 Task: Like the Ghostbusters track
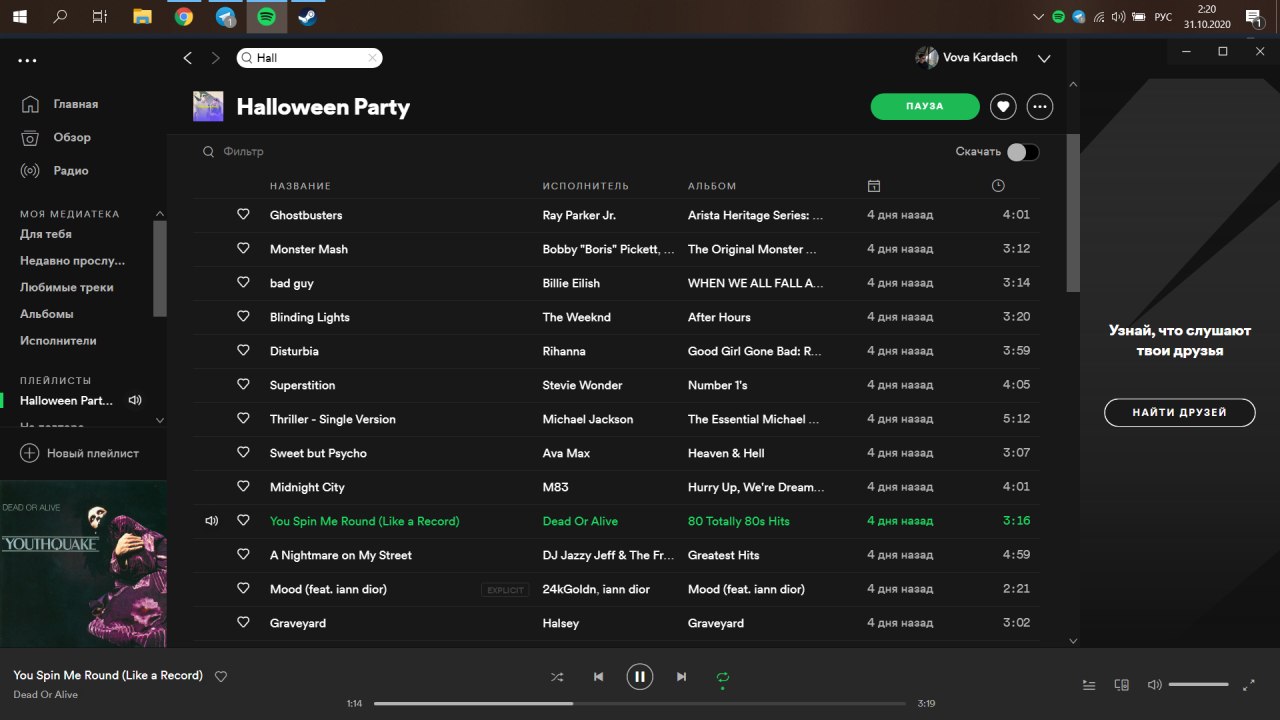point(243,214)
